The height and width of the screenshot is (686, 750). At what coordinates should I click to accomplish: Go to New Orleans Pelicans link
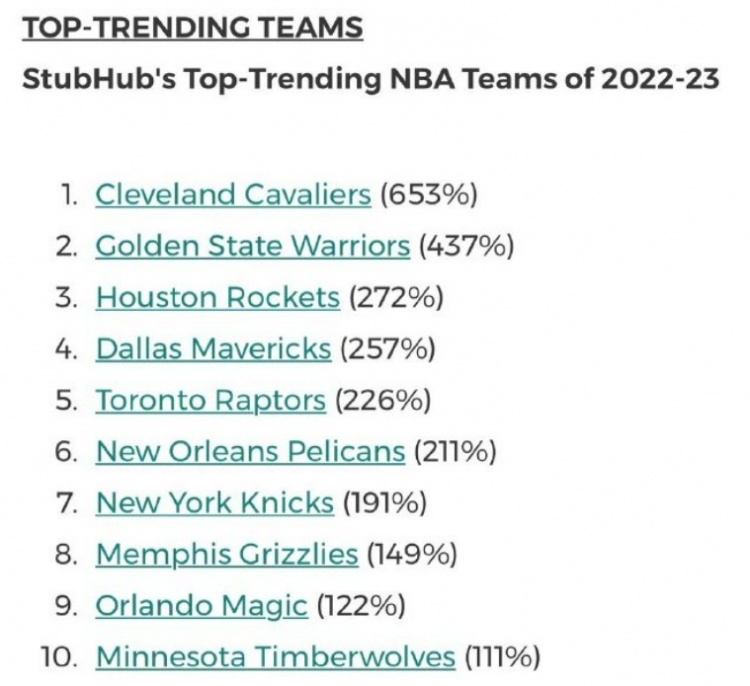coord(251,452)
